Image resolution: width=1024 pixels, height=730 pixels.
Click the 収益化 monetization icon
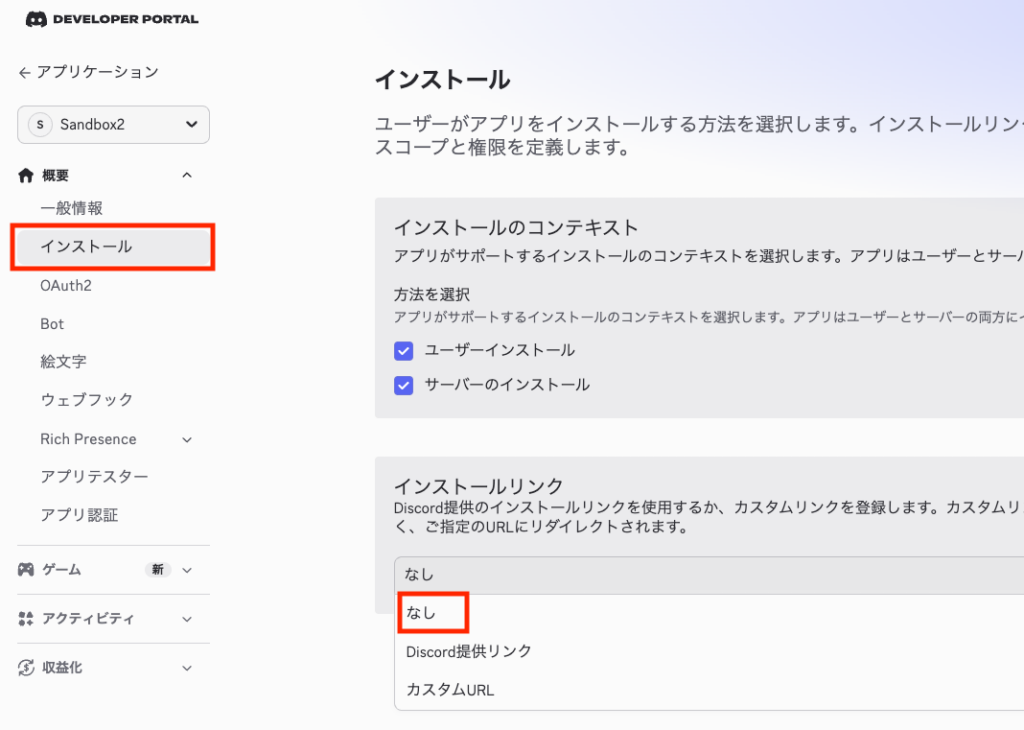click(x=26, y=667)
